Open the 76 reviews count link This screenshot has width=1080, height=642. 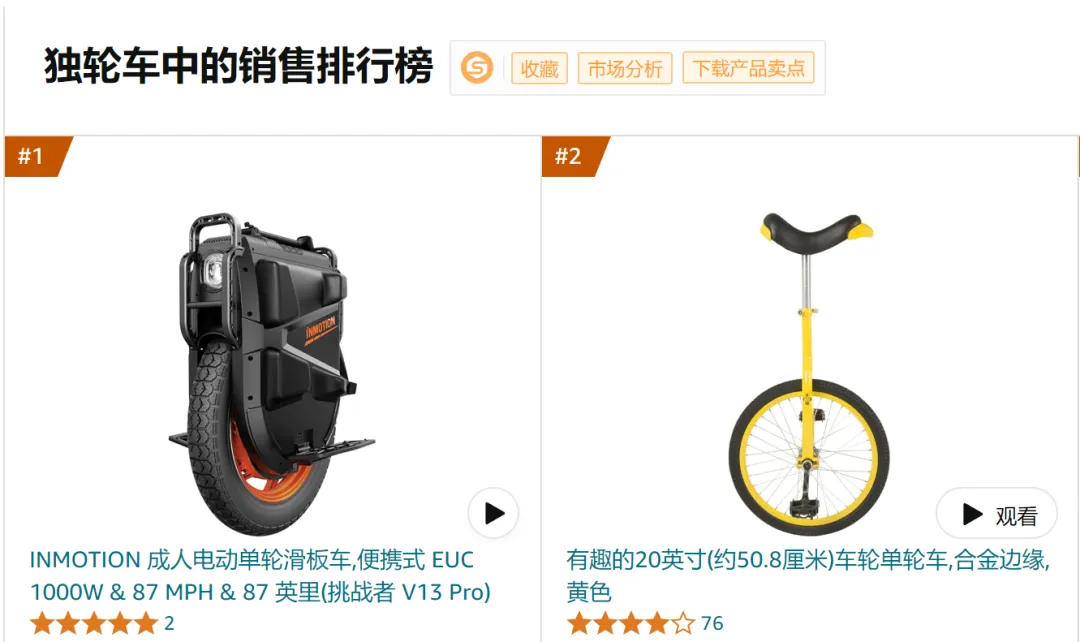712,623
